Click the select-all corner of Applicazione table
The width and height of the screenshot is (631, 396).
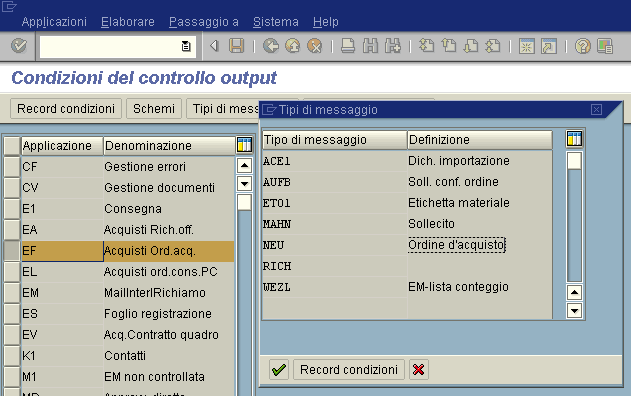click(12, 145)
